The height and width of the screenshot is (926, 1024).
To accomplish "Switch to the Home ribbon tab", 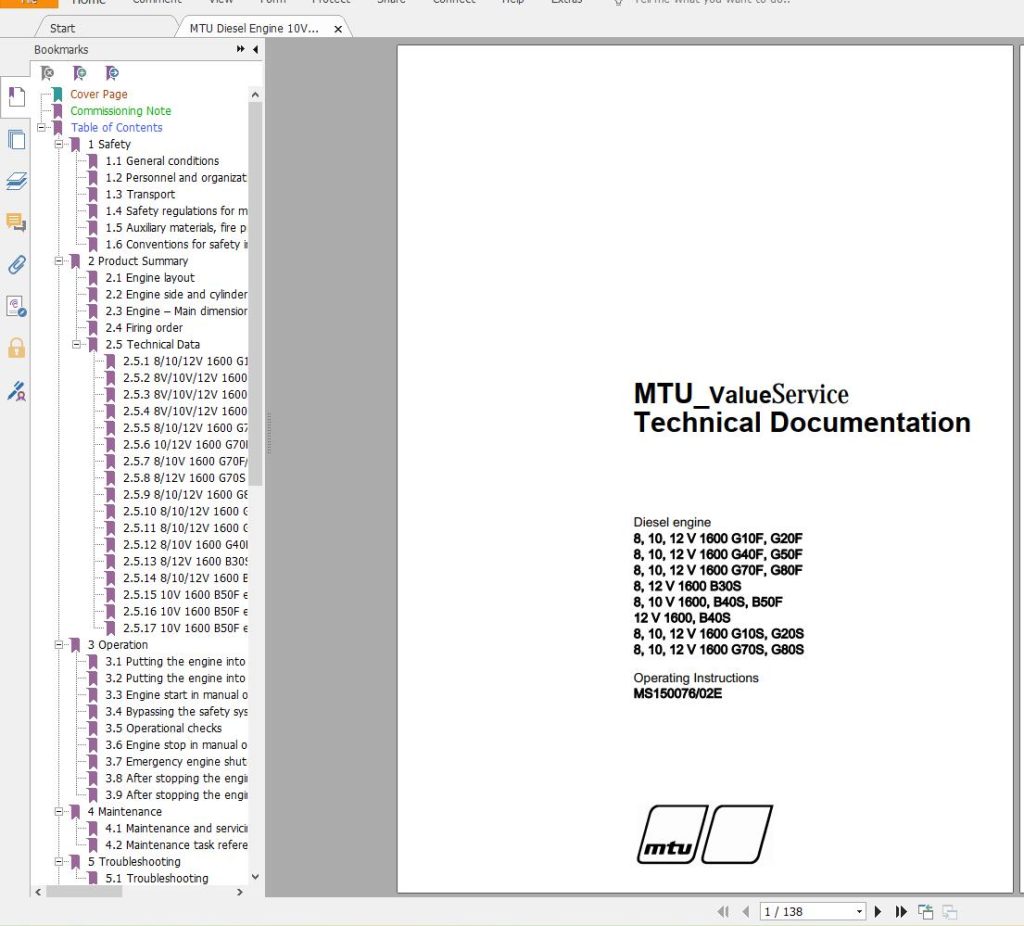I will coord(88,4).
